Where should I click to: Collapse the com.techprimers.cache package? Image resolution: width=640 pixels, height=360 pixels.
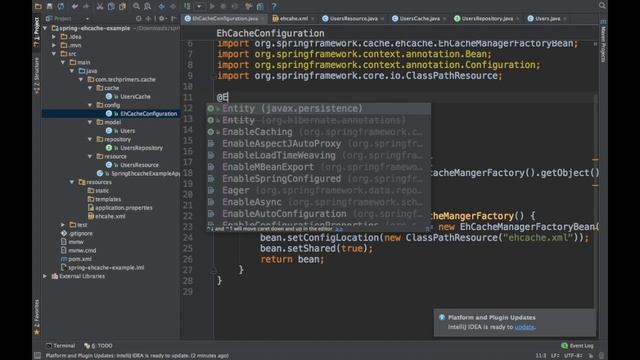(81, 80)
